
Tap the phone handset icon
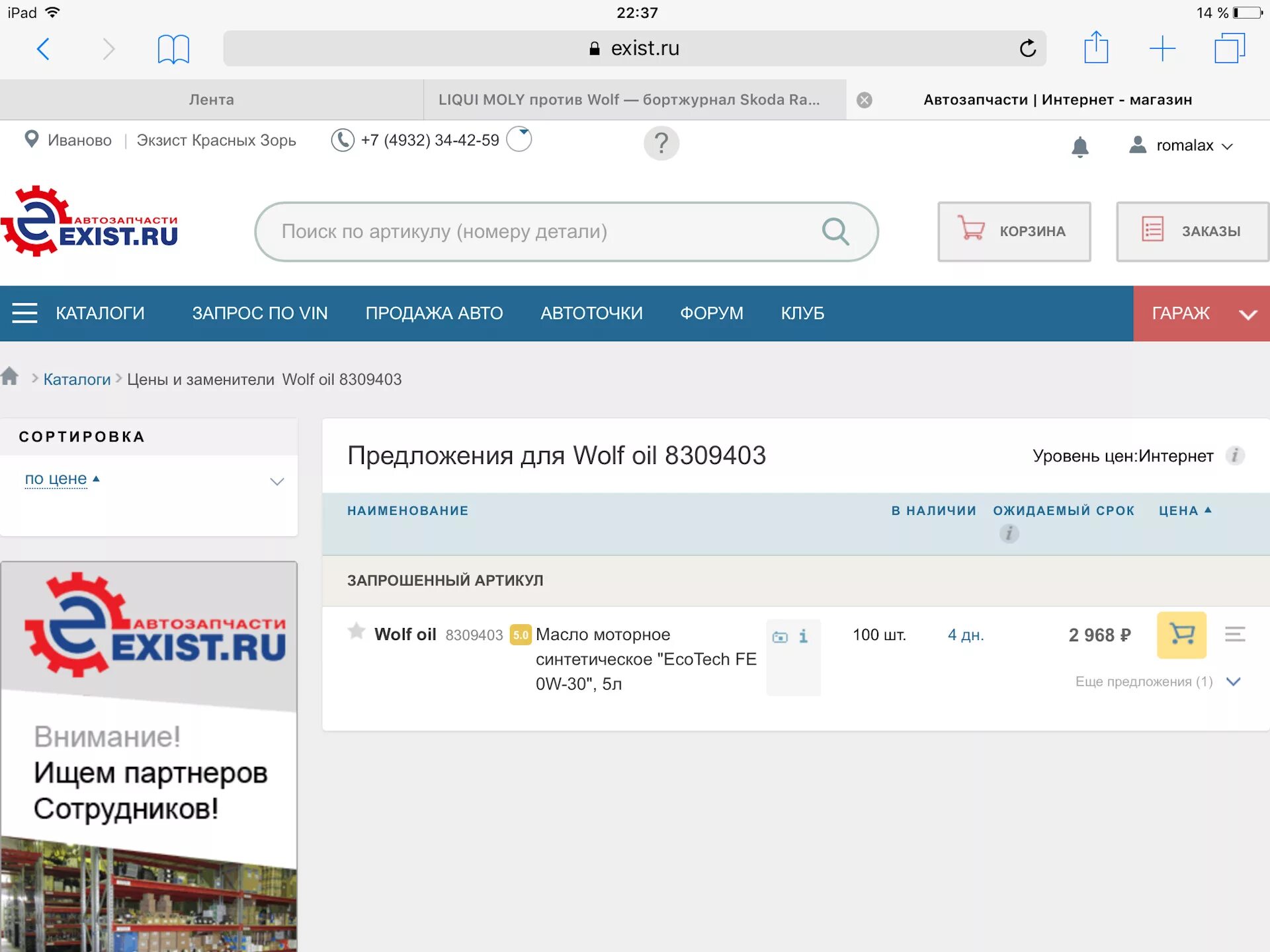[x=343, y=140]
